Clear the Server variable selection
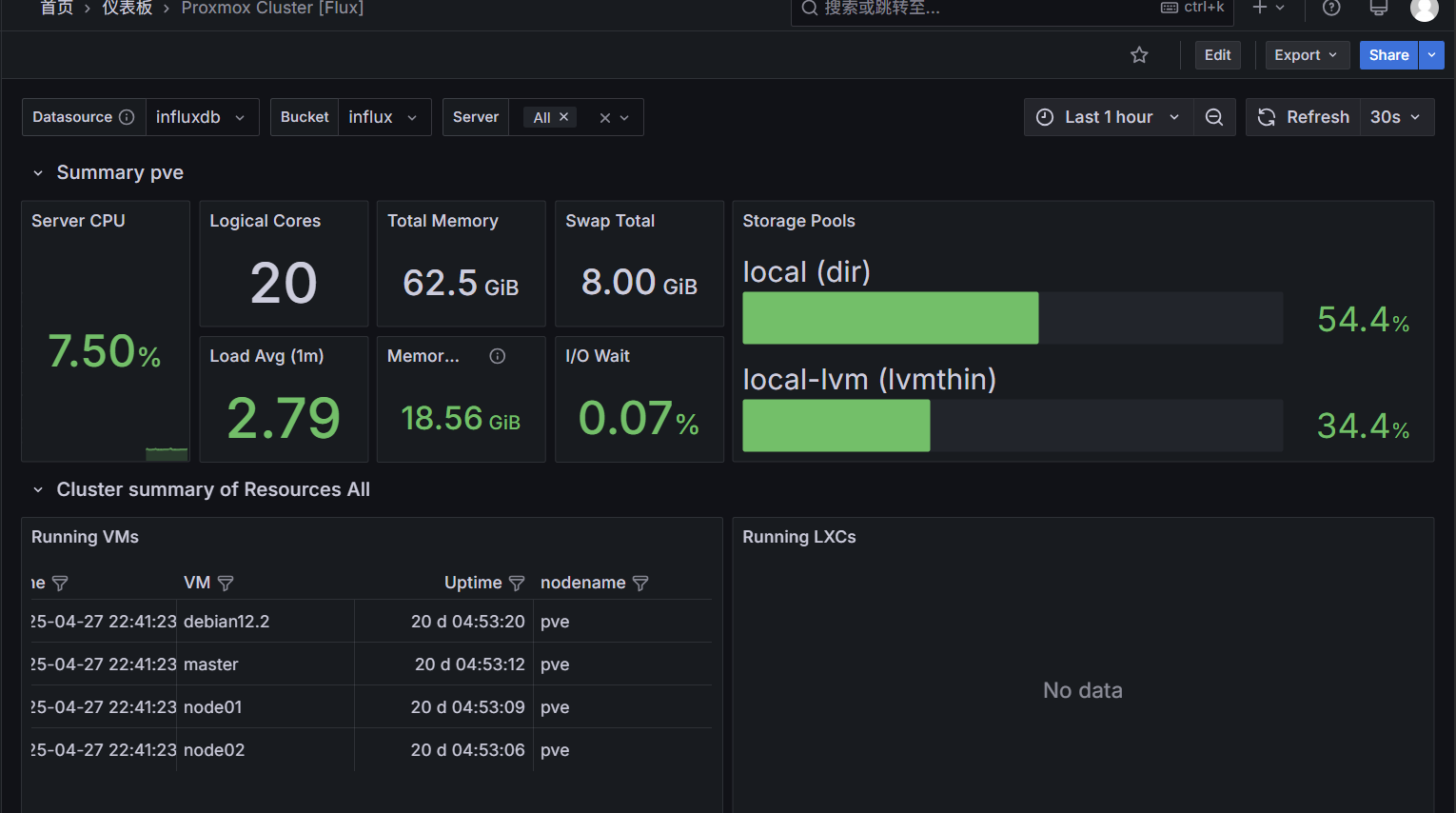Image resolution: width=1456 pixels, height=813 pixels. click(x=604, y=118)
